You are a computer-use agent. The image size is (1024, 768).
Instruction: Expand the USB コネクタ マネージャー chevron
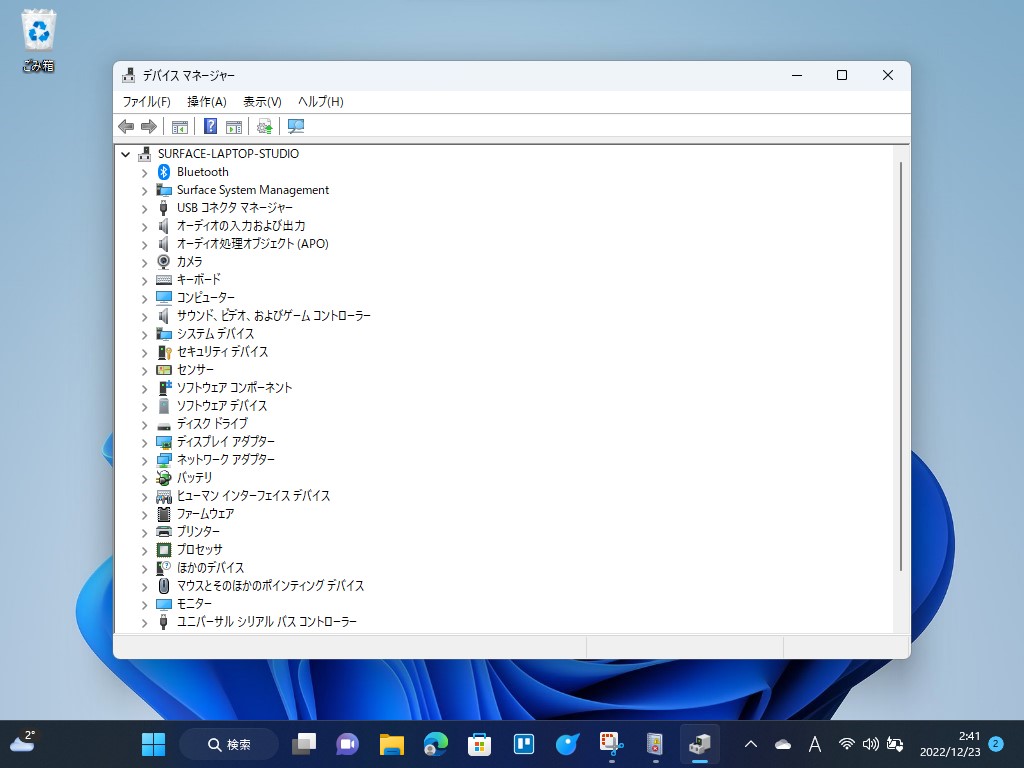[144, 208]
